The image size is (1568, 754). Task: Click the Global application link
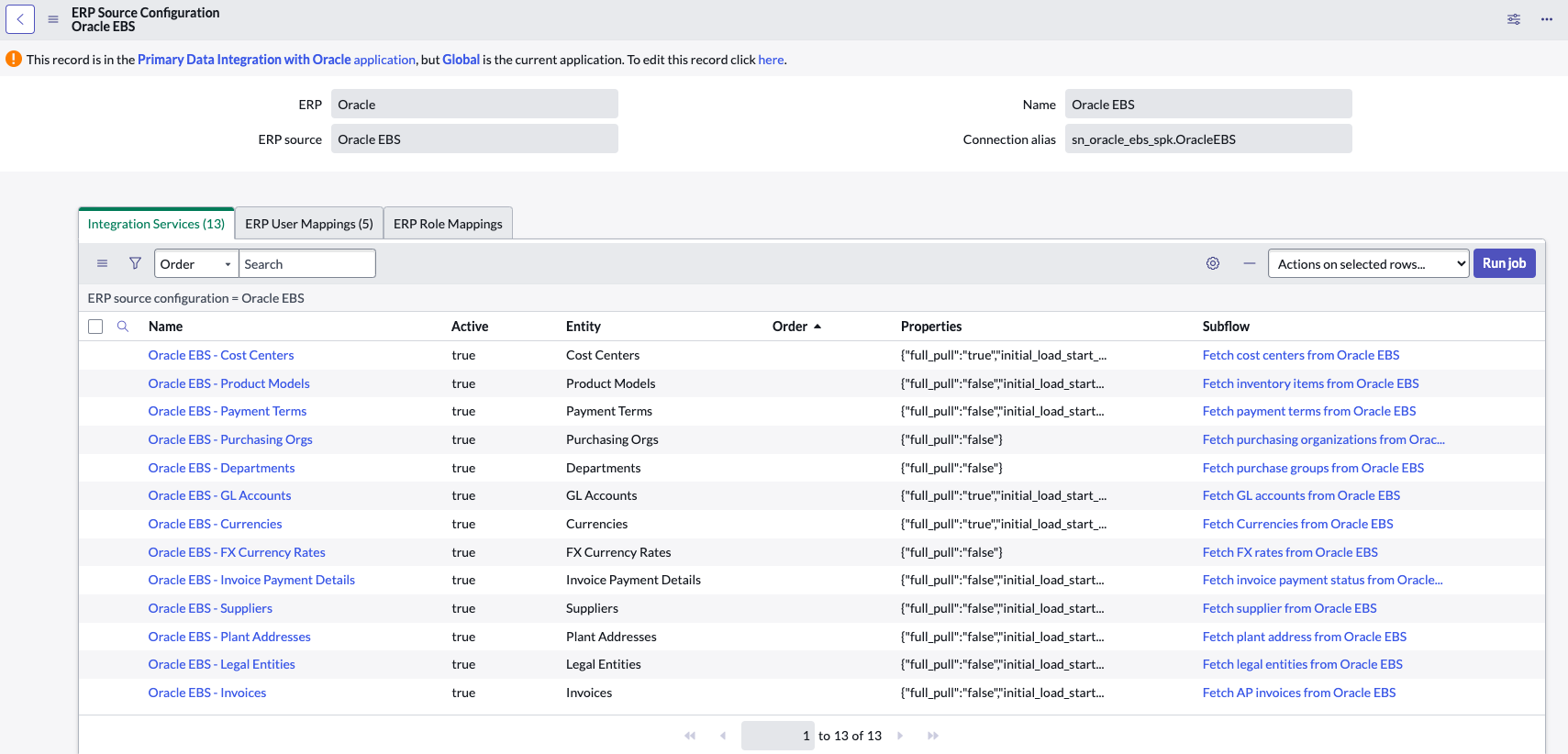[x=461, y=60]
